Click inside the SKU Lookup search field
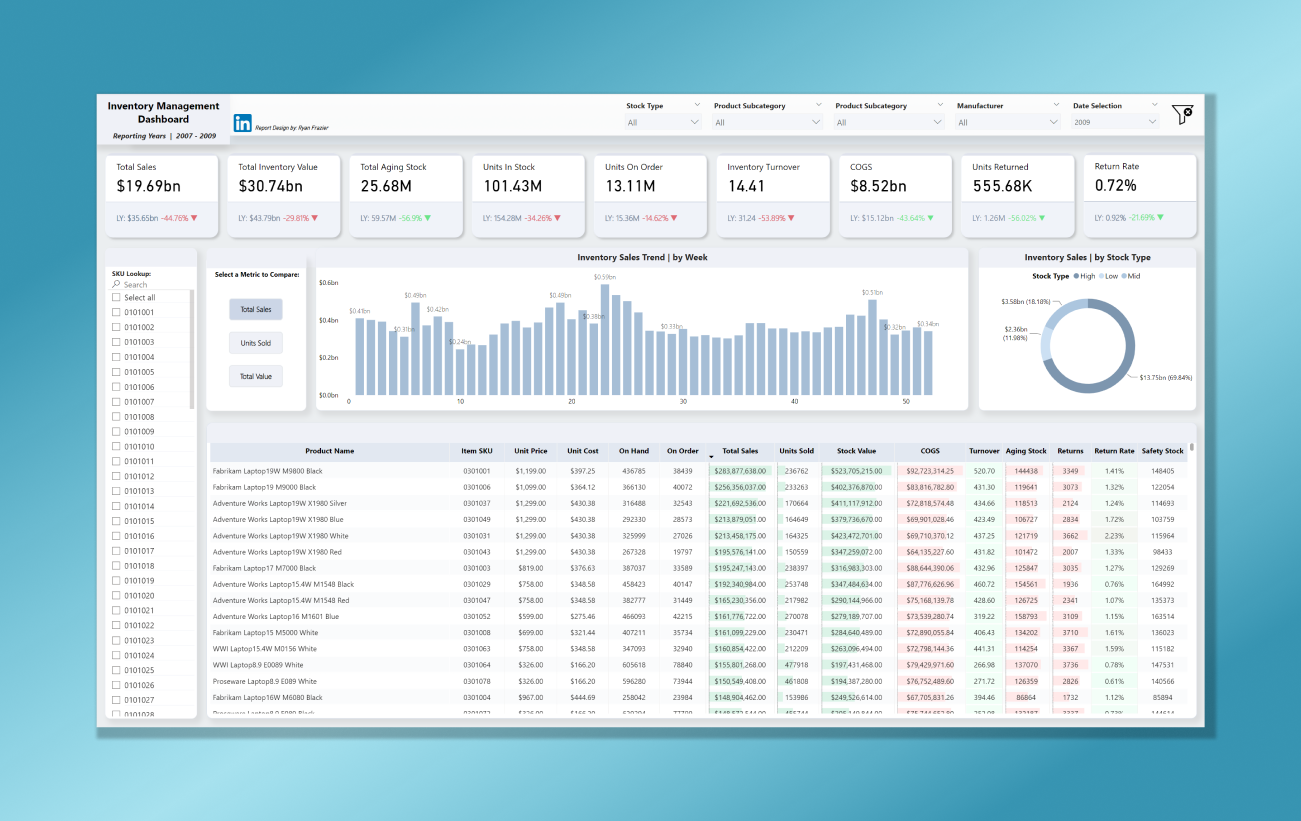Screen dimensions: 1301x821 (155, 285)
